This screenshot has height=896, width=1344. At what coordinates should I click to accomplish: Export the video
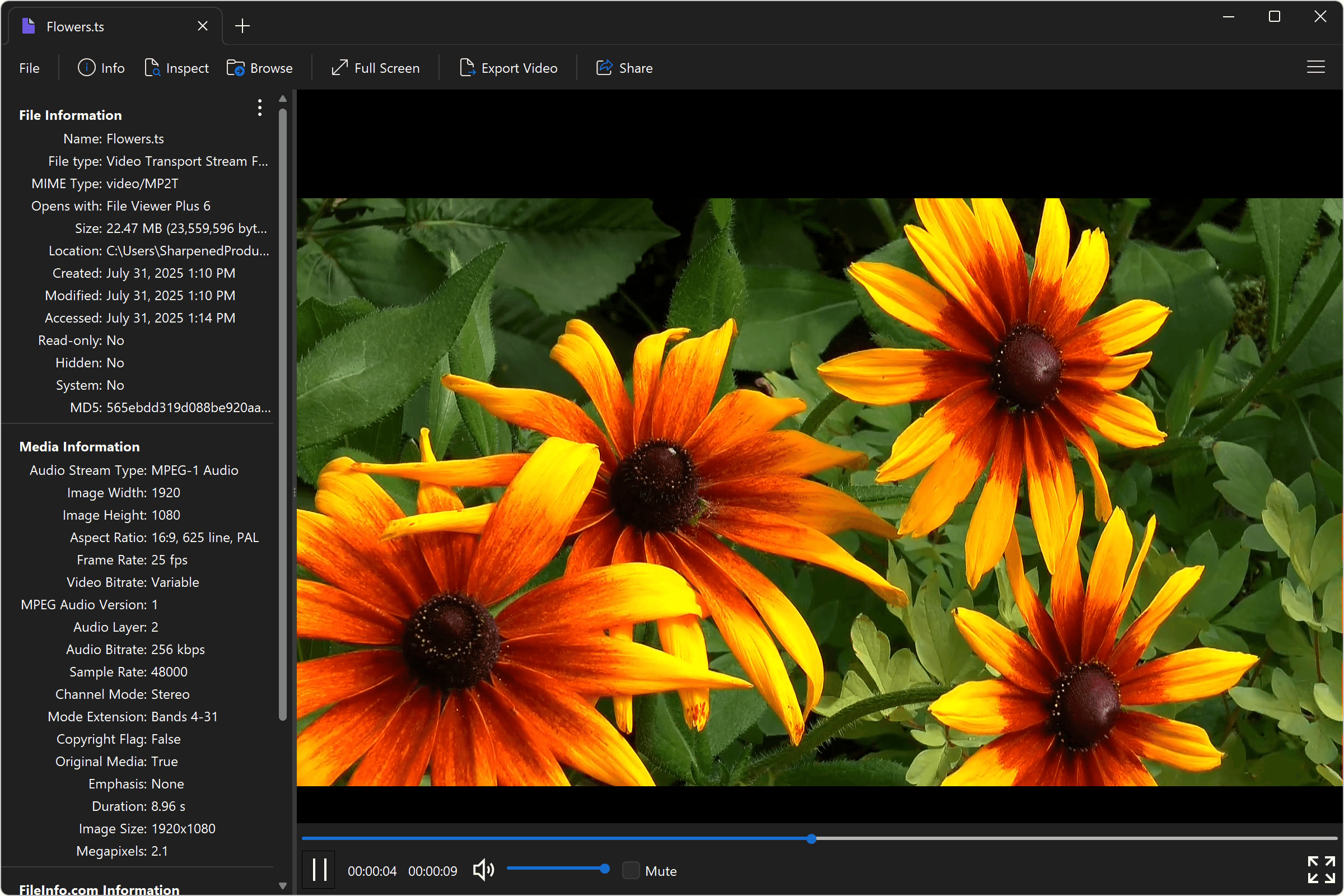point(508,67)
